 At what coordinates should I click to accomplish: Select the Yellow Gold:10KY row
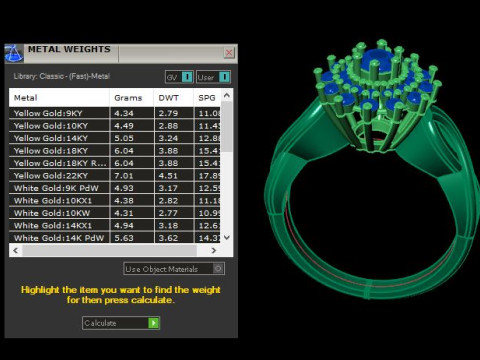point(115,126)
